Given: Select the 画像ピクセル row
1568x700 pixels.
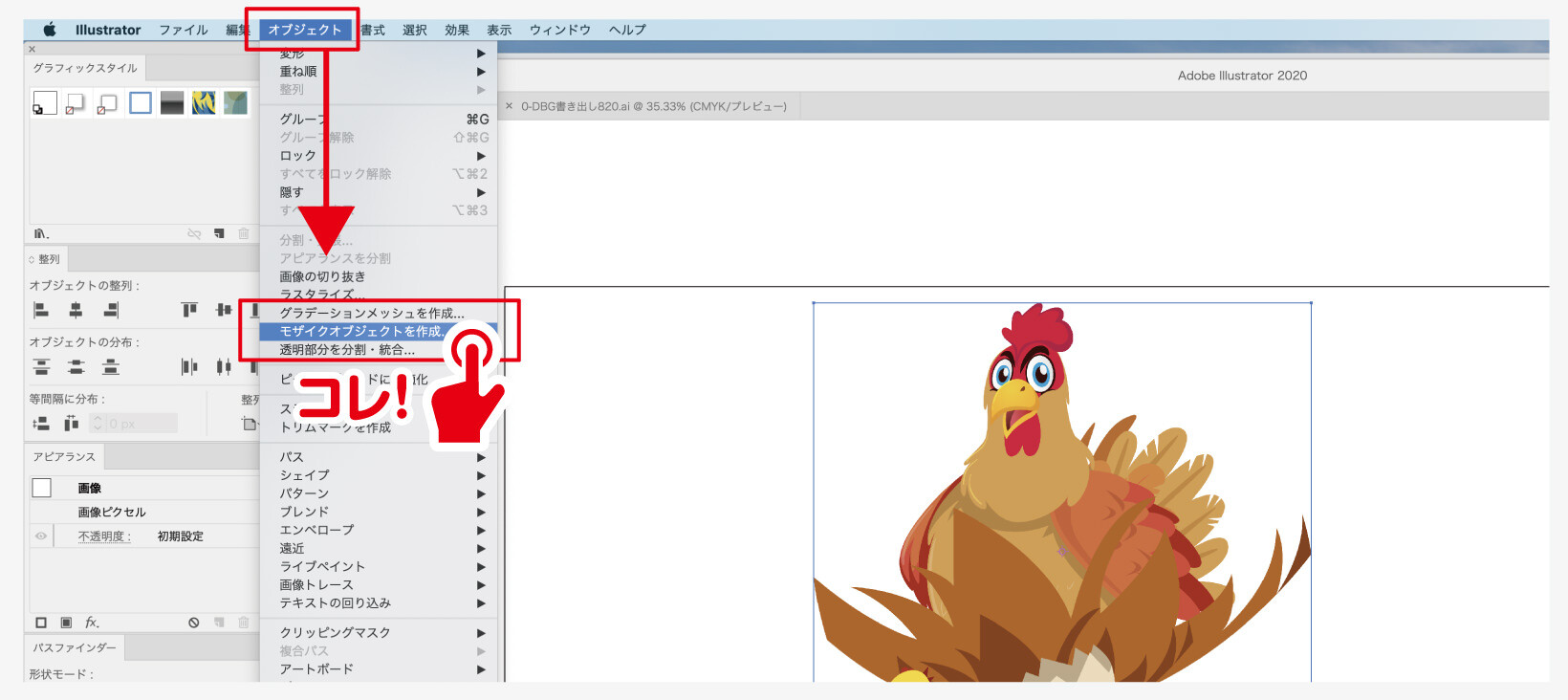Looking at the screenshot, I should [143, 513].
